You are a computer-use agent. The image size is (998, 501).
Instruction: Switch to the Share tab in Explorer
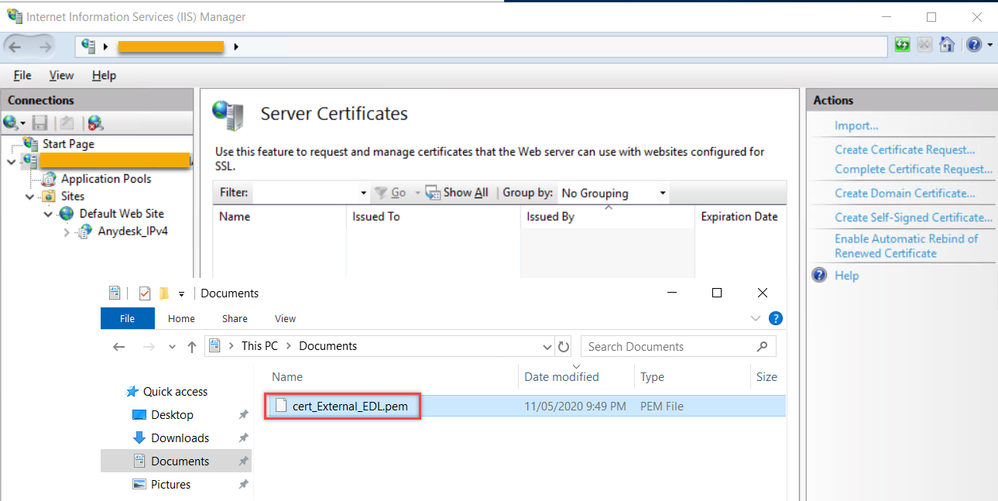(235, 319)
